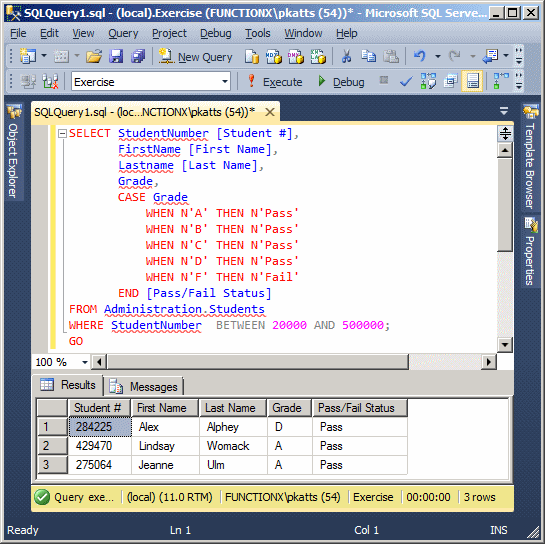Toggle Include Actual Execution Plan button
The image size is (545, 544).
click(428, 82)
